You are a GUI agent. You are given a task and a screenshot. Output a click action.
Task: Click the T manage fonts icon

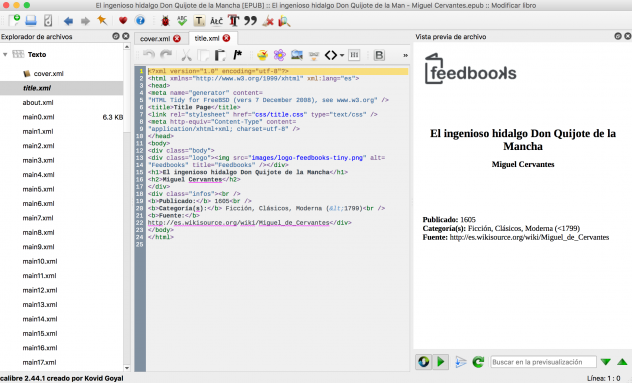(199, 21)
